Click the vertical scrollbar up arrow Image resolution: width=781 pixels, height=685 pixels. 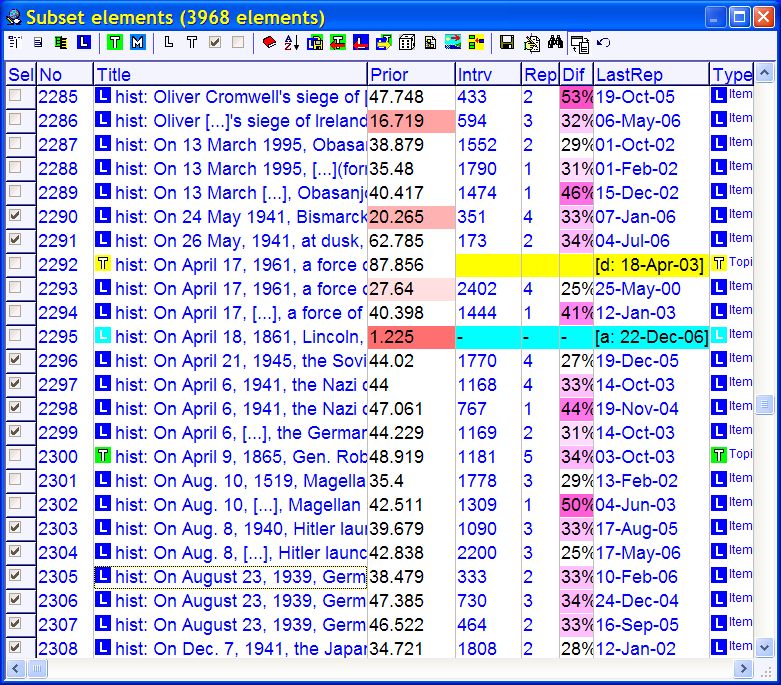point(765,73)
